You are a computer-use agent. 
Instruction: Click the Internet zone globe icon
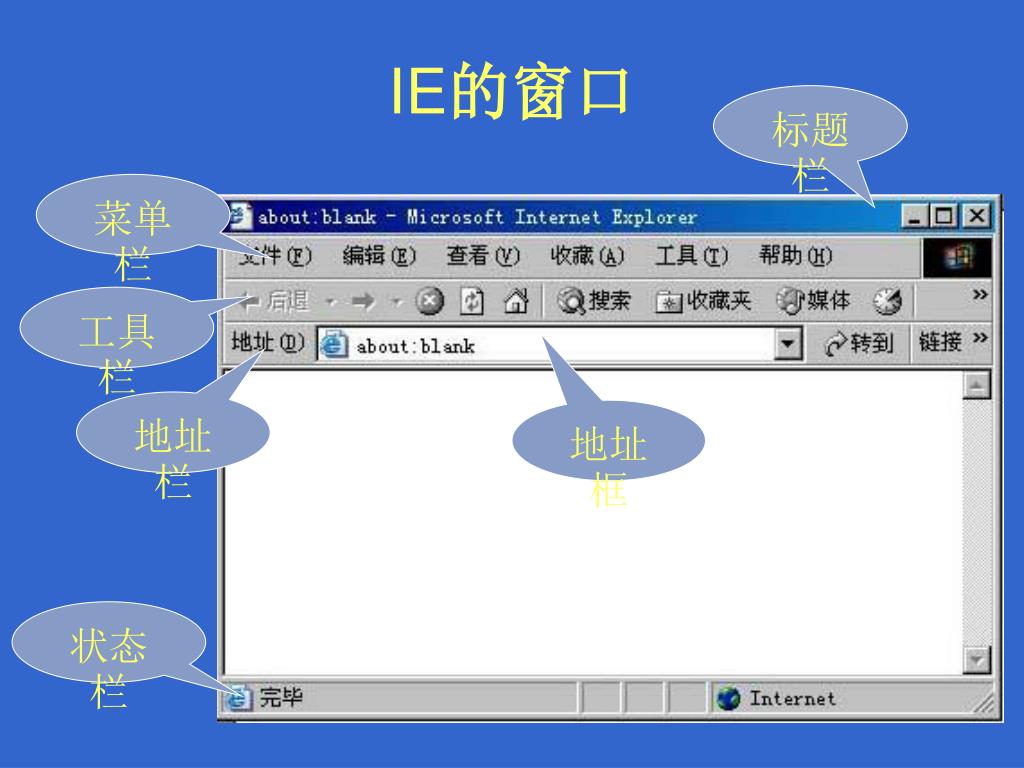point(728,698)
